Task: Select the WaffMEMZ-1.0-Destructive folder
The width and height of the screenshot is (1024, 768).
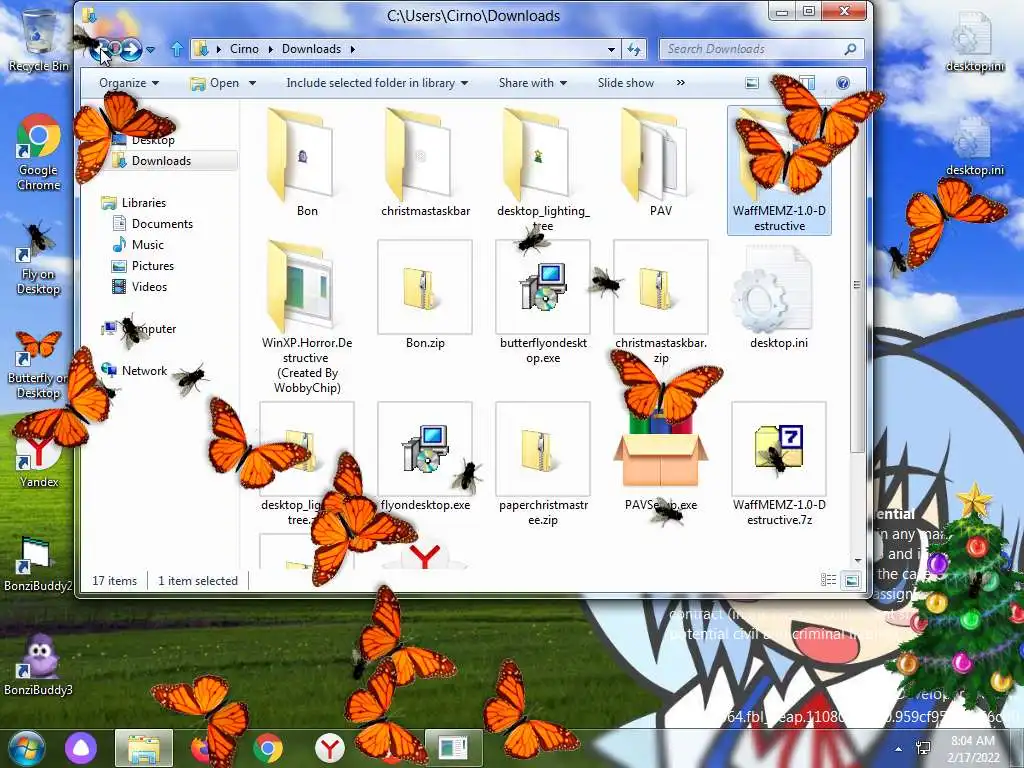Action: click(x=779, y=170)
